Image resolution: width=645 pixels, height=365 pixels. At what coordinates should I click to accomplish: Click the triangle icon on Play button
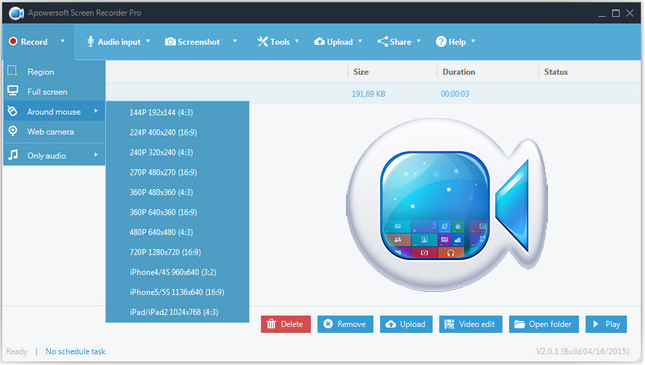pyautogui.click(x=596, y=324)
